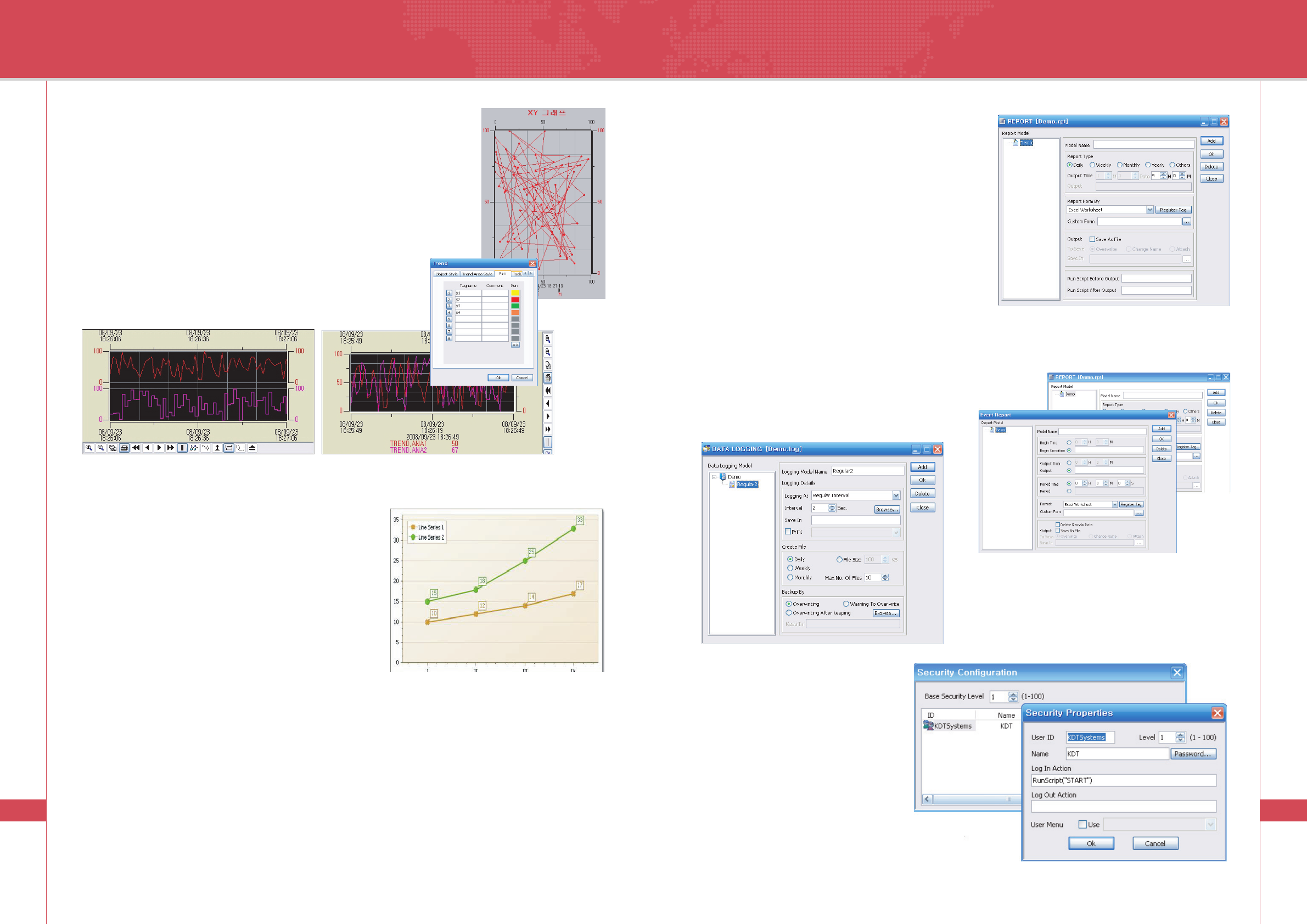The height and width of the screenshot is (924, 1307).
Task: Click eject icon at end of trend toolbar
Action: click(252, 448)
